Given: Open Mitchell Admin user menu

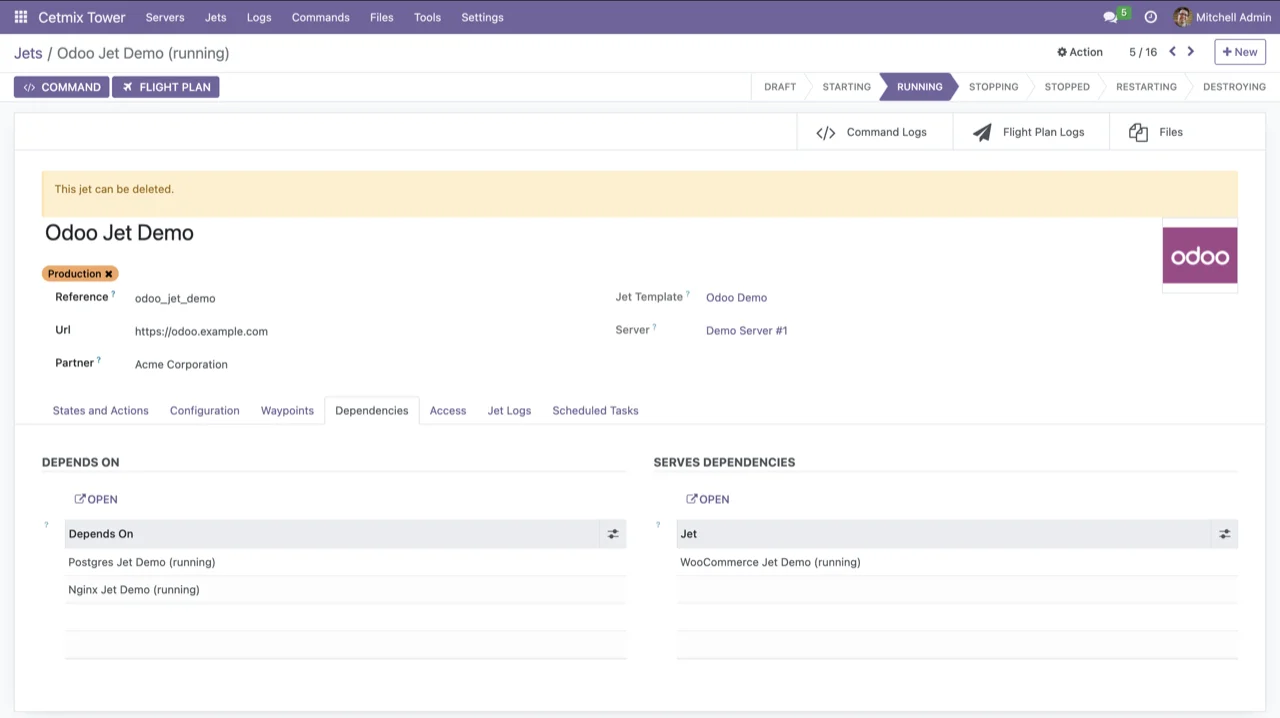Looking at the screenshot, I should click(x=1222, y=17).
